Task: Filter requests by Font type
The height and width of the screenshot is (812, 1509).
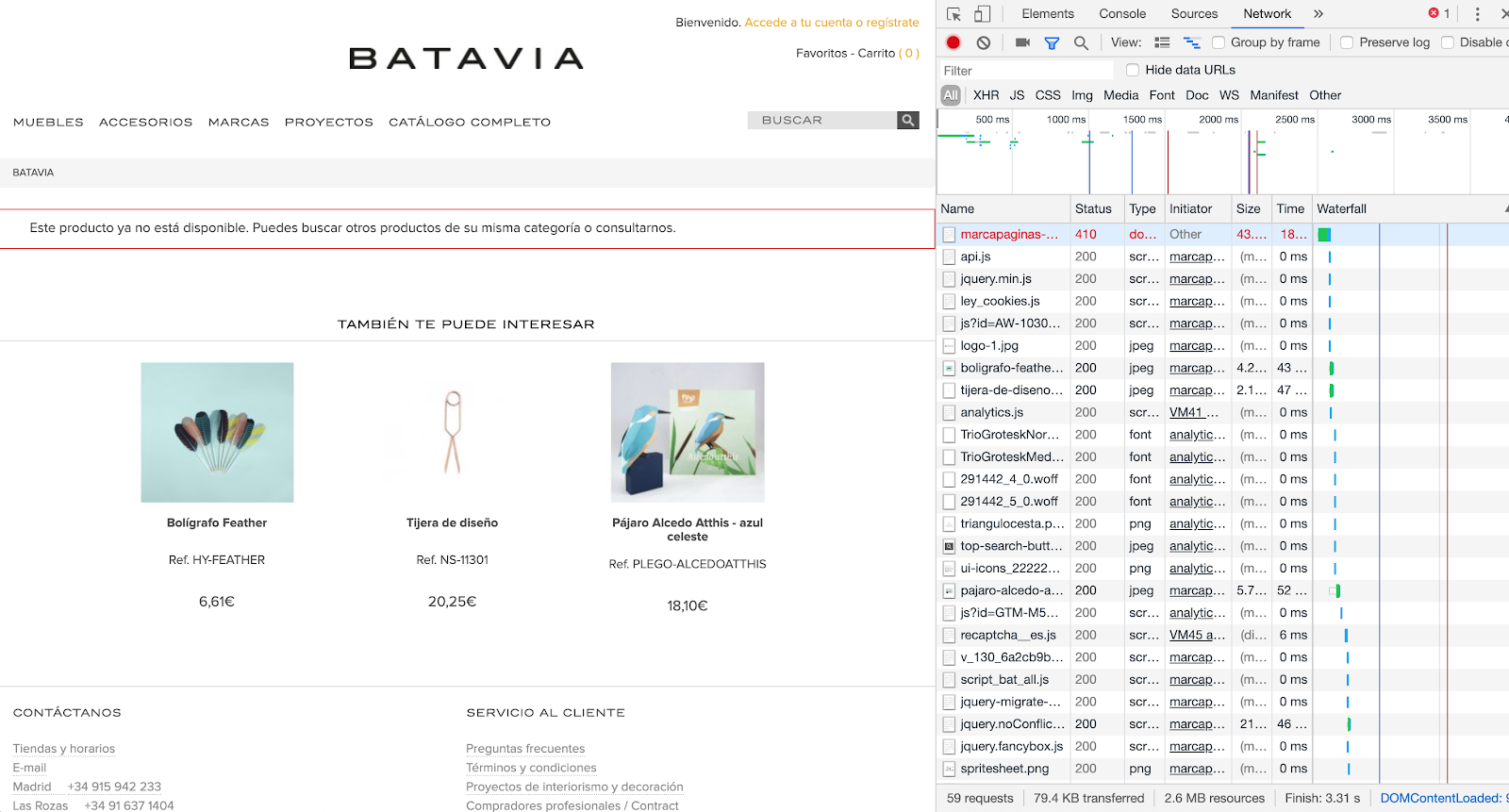Action: coord(1162,95)
